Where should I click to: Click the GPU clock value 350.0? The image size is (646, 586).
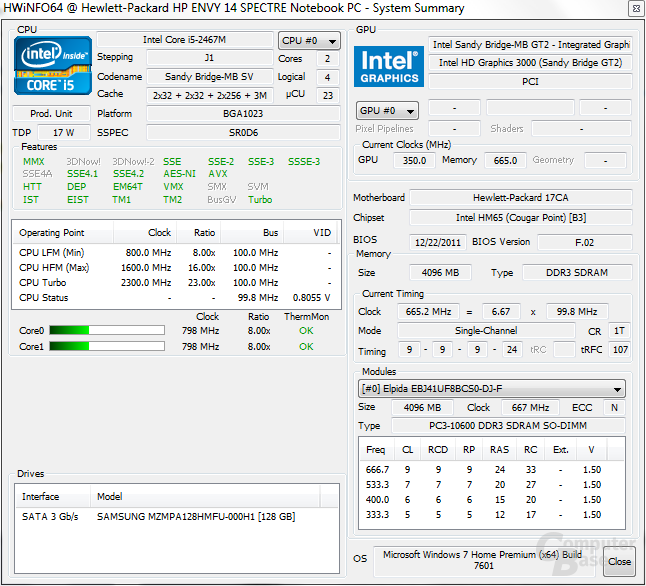point(414,160)
